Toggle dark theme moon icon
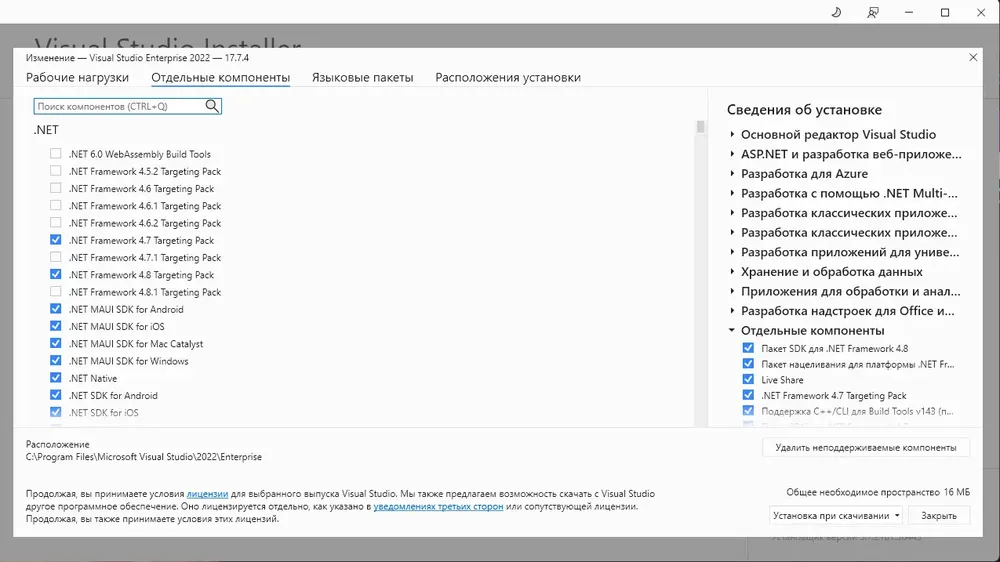1000x562 pixels. click(836, 12)
